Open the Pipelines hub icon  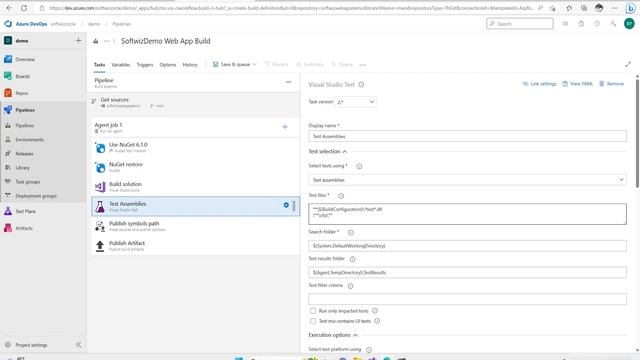[8, 110]
